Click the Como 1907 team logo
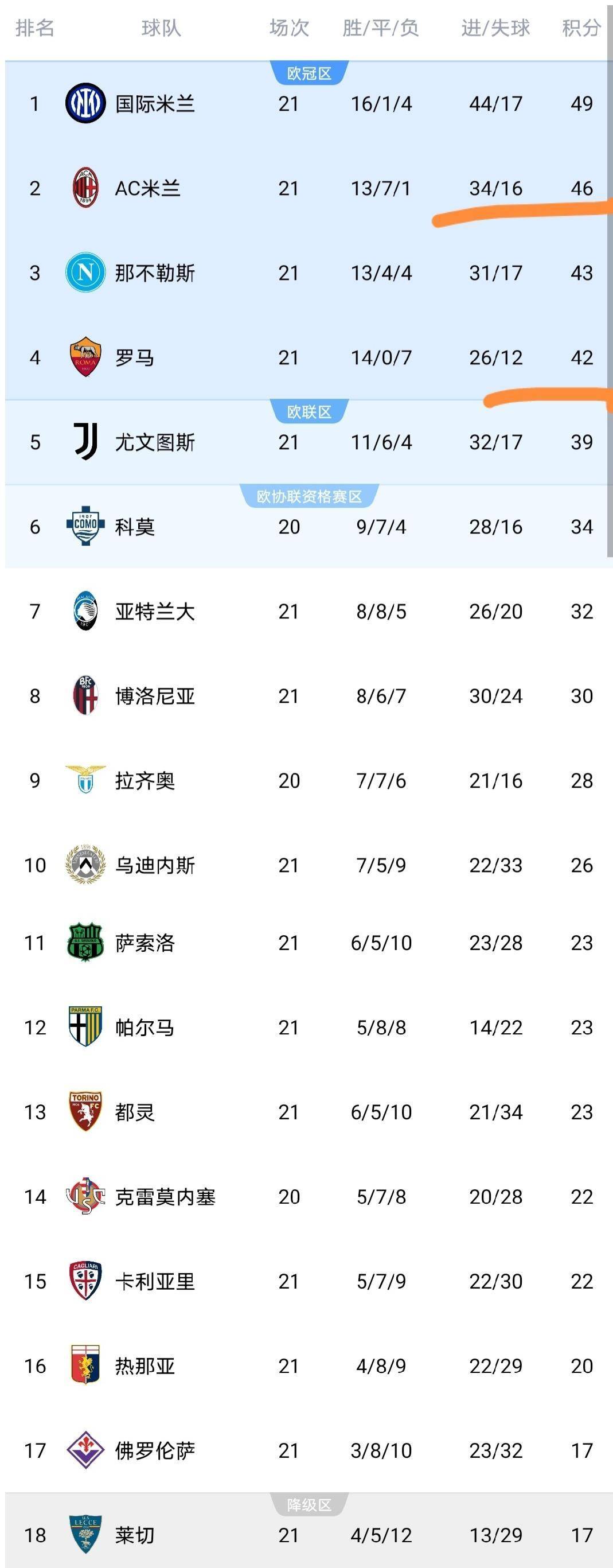This screenshot has height=1568, width=613. coord(85,527)
